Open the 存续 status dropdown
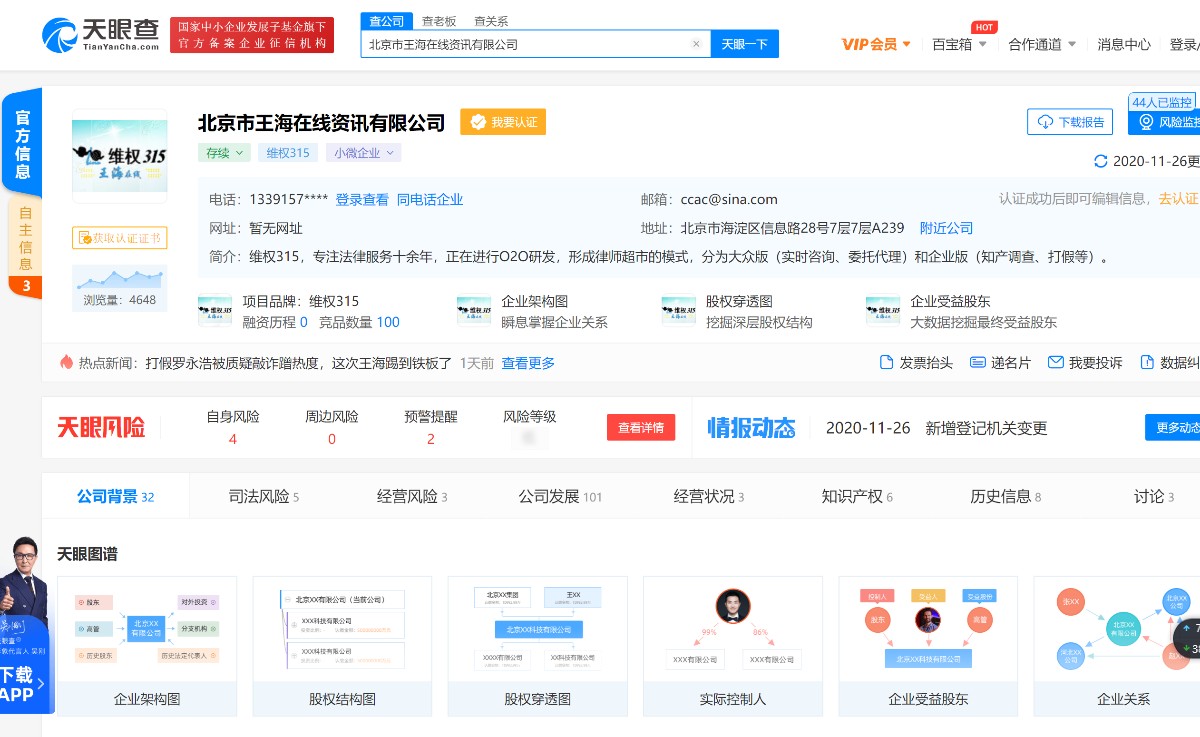The width and height of the screenshot is (1200, 737). click(x=225, y=153)
